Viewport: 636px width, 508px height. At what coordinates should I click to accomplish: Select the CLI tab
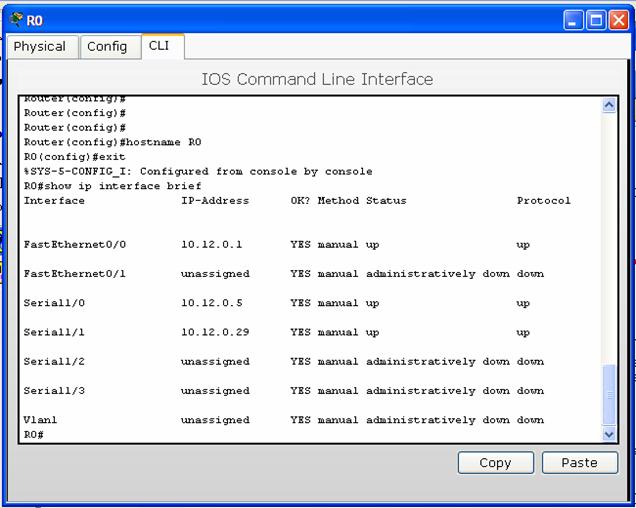point(159,46)
